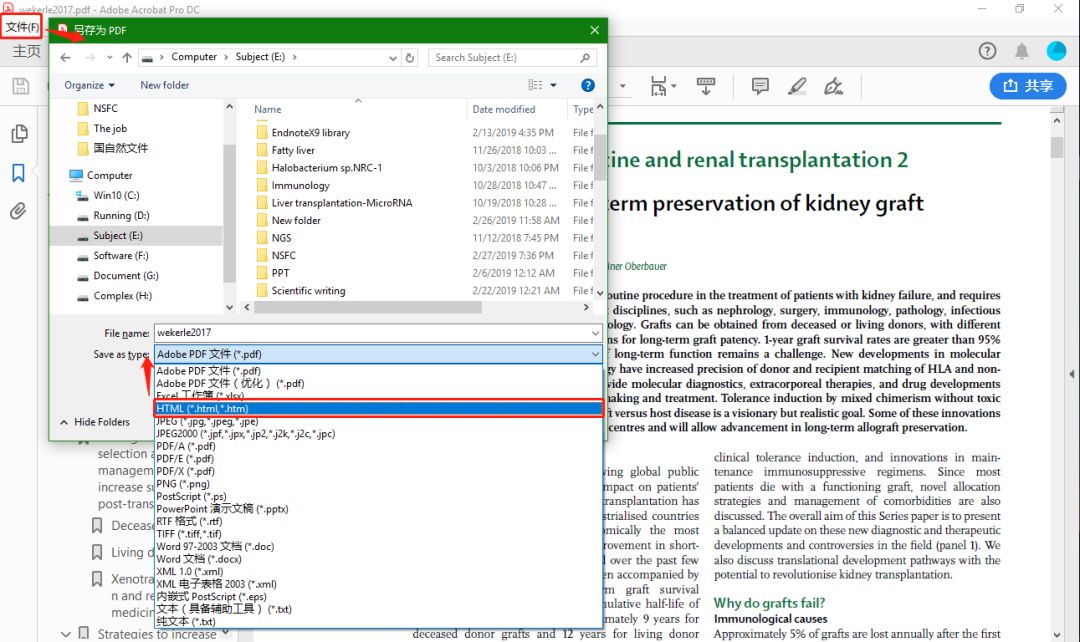The width and height of the screenshot is (1080, 642).
Task: Open the Save as type combo box
Action: tap(378, 354)
